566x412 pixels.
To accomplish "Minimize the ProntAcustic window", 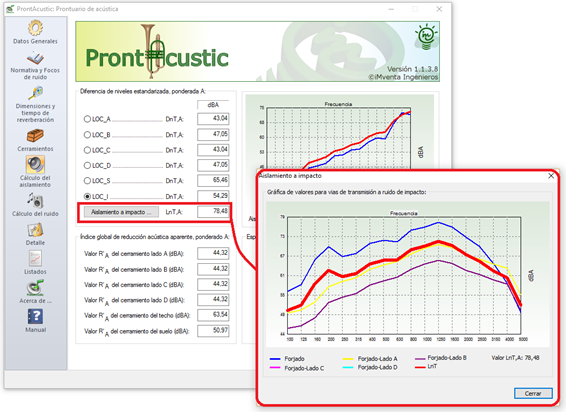I will click(x=391, y=9).
